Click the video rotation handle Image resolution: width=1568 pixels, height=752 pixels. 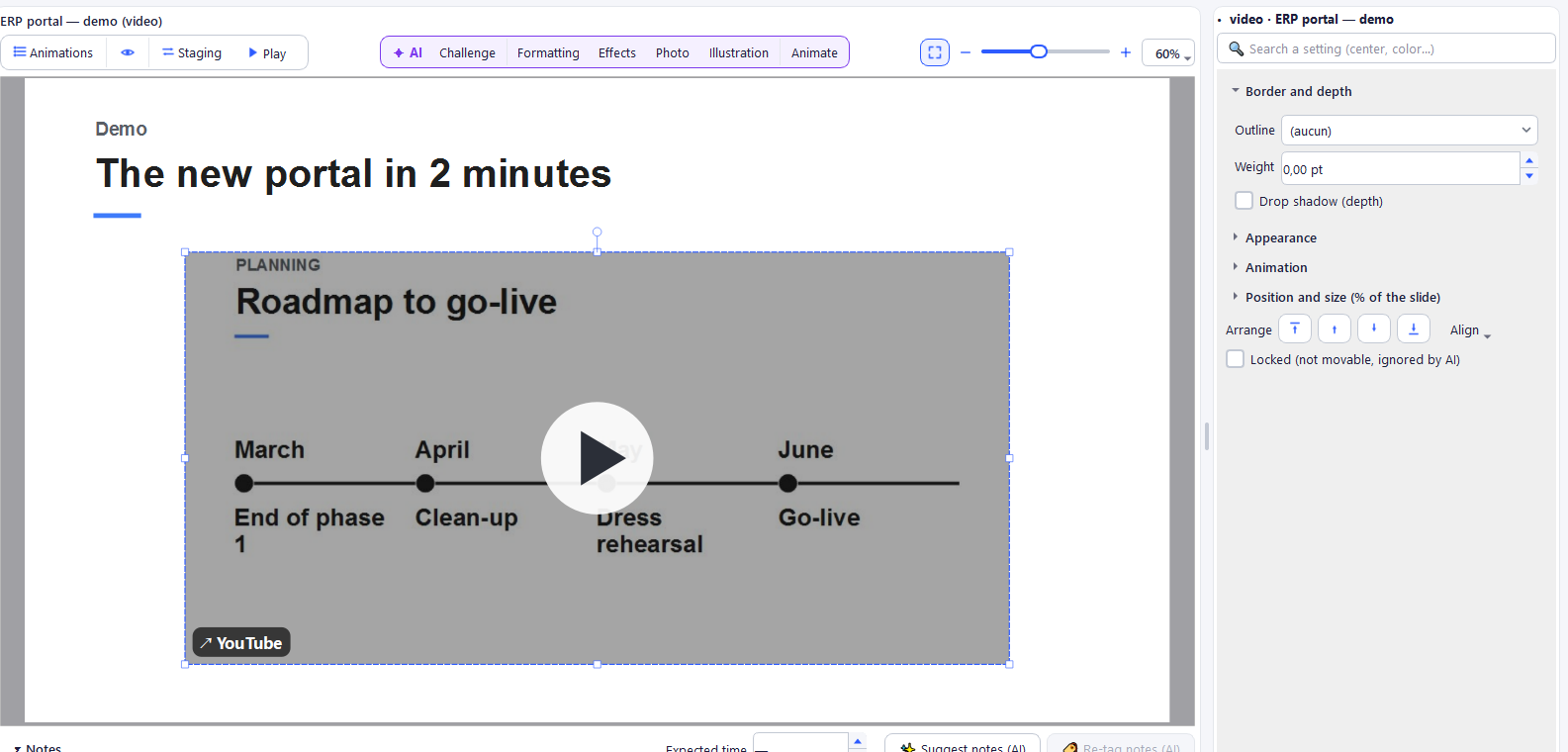tap(598, 232)
